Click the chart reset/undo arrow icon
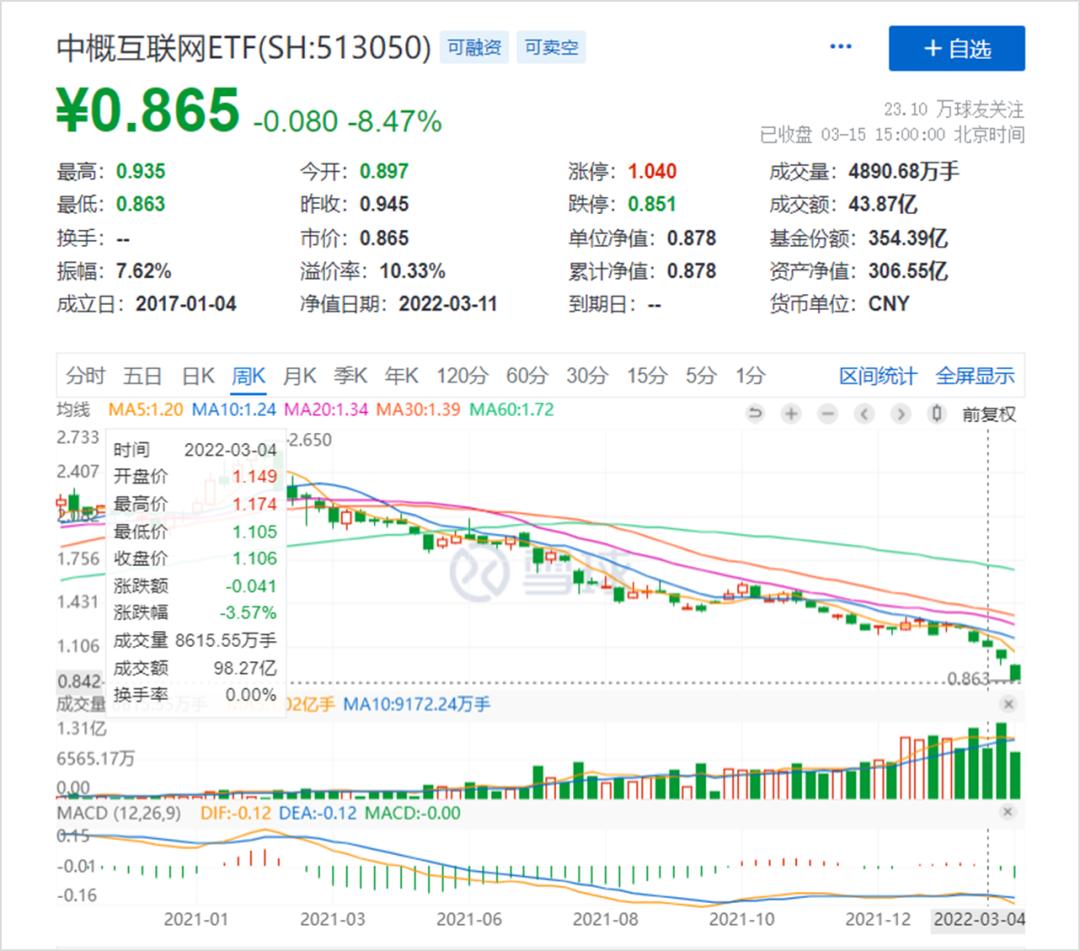Screen dimensions: 1080x951 (x=755, y=414)
